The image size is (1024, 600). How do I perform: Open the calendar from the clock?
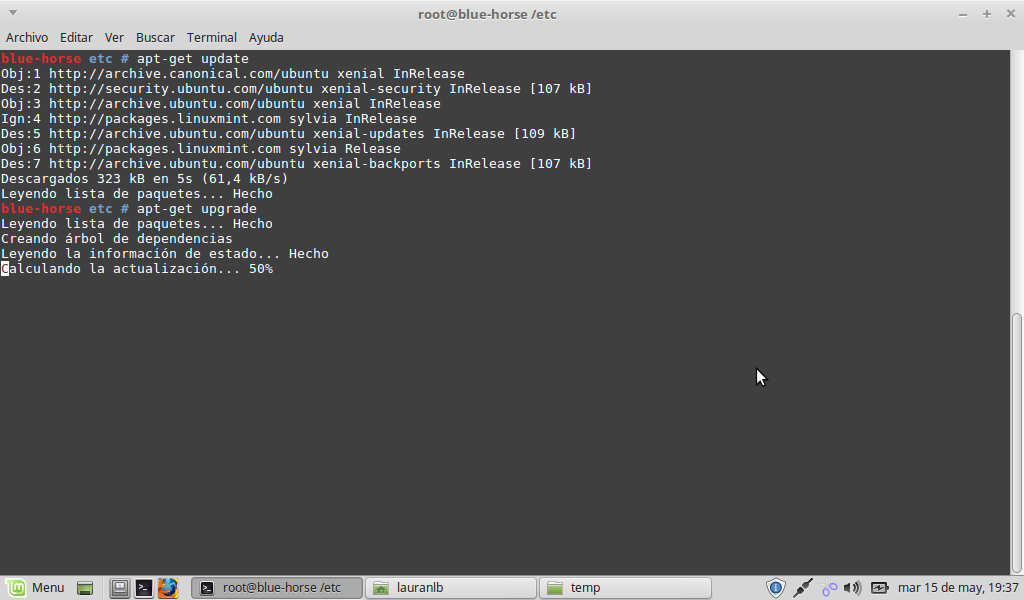click(958, 588)
